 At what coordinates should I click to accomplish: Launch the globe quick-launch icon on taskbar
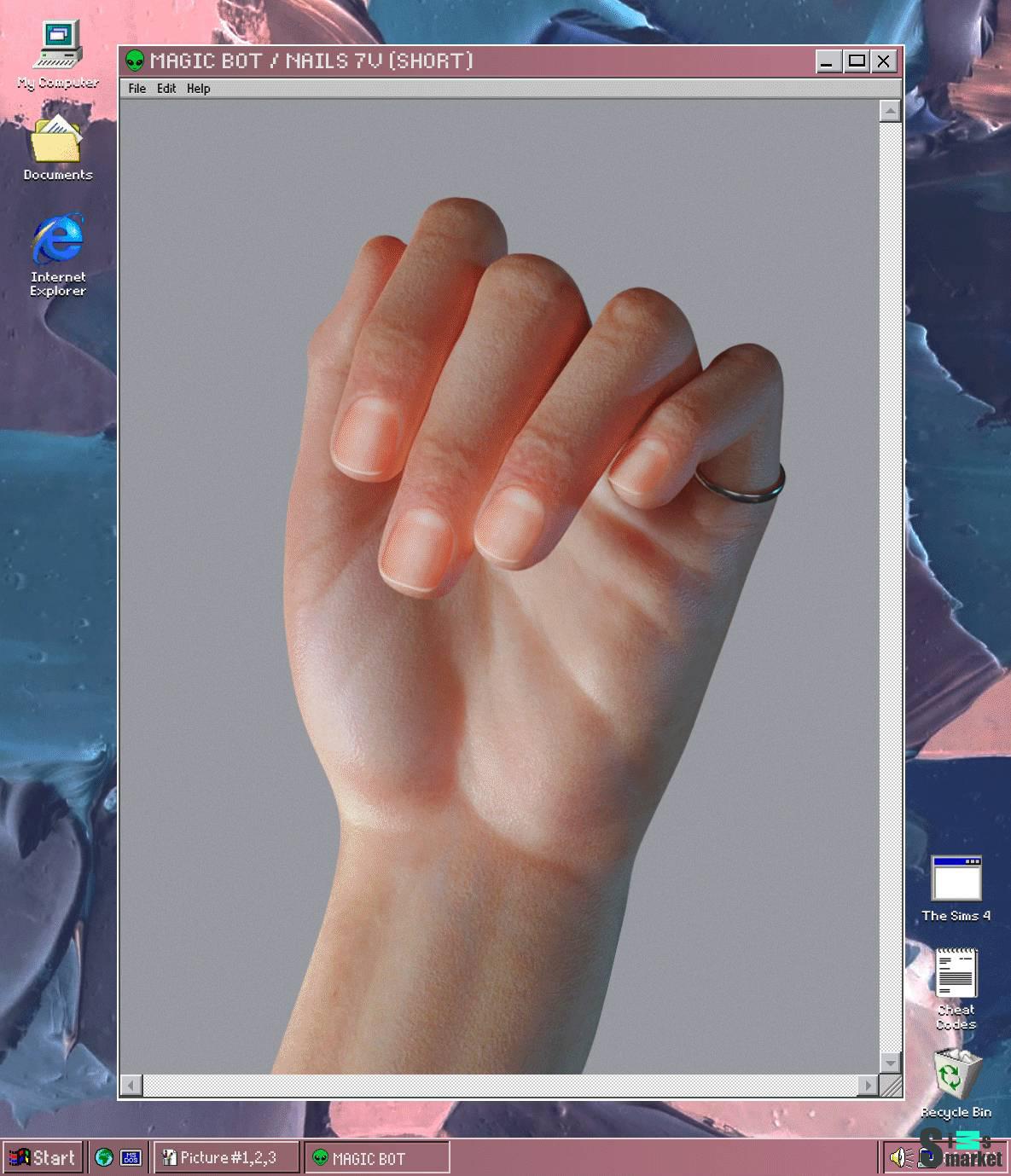pos(103,1157)
